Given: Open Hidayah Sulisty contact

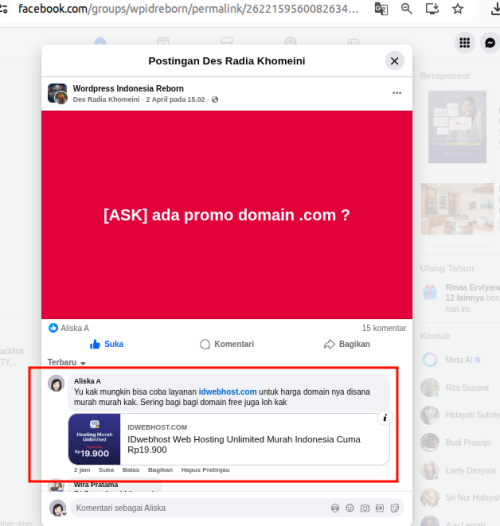Looking at the screenshot, I should point(460,415).
